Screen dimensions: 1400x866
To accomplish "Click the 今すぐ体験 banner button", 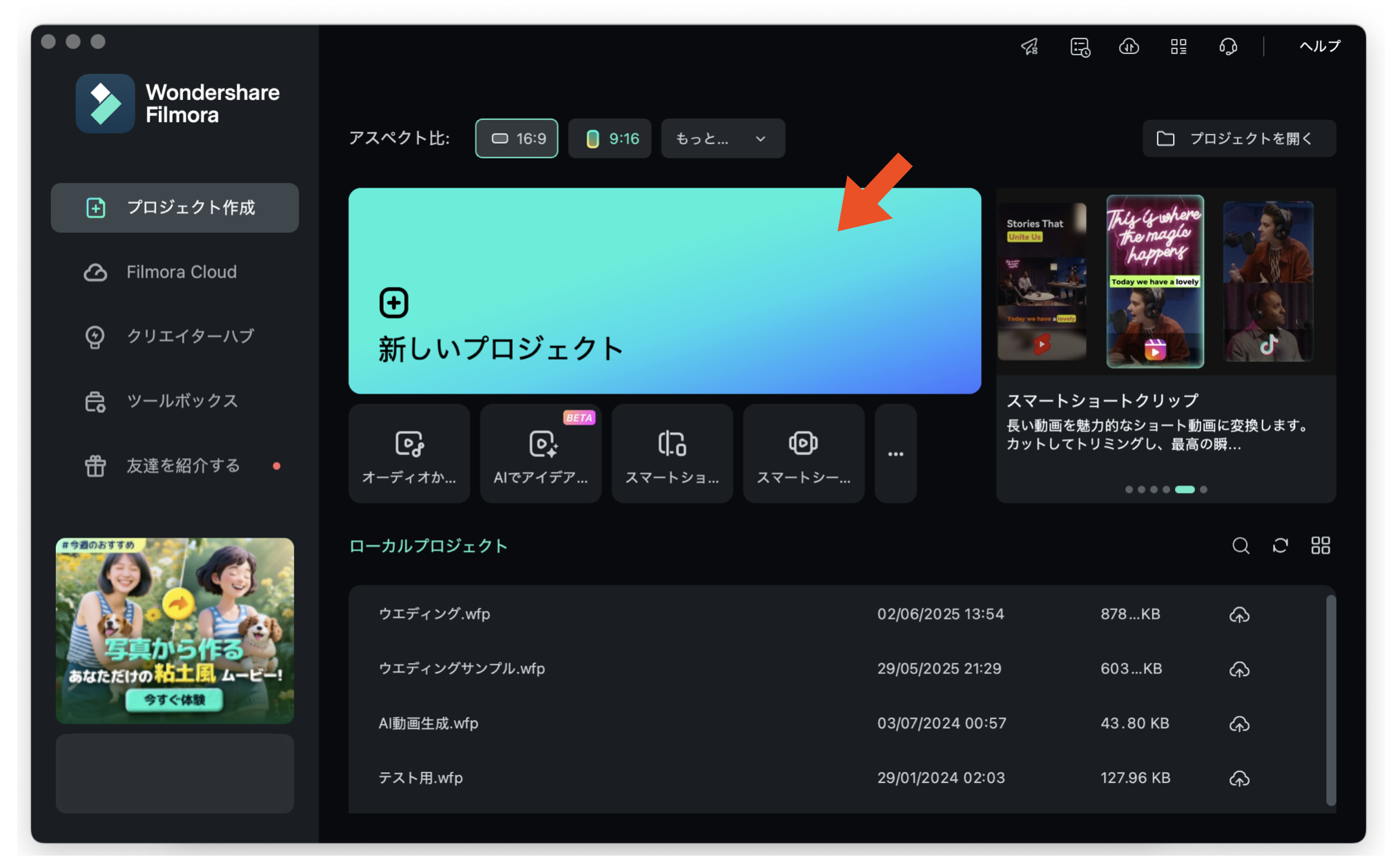I will (x=174, y=700).
